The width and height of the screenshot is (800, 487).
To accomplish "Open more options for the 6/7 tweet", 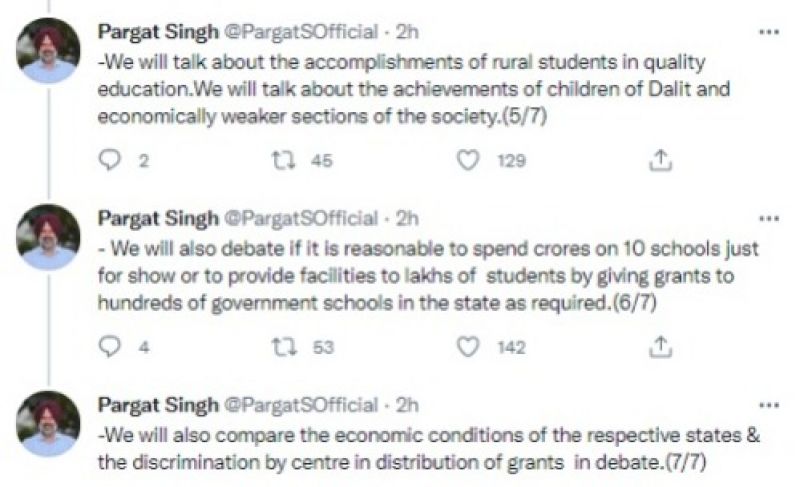I will (x=768, y=217).
